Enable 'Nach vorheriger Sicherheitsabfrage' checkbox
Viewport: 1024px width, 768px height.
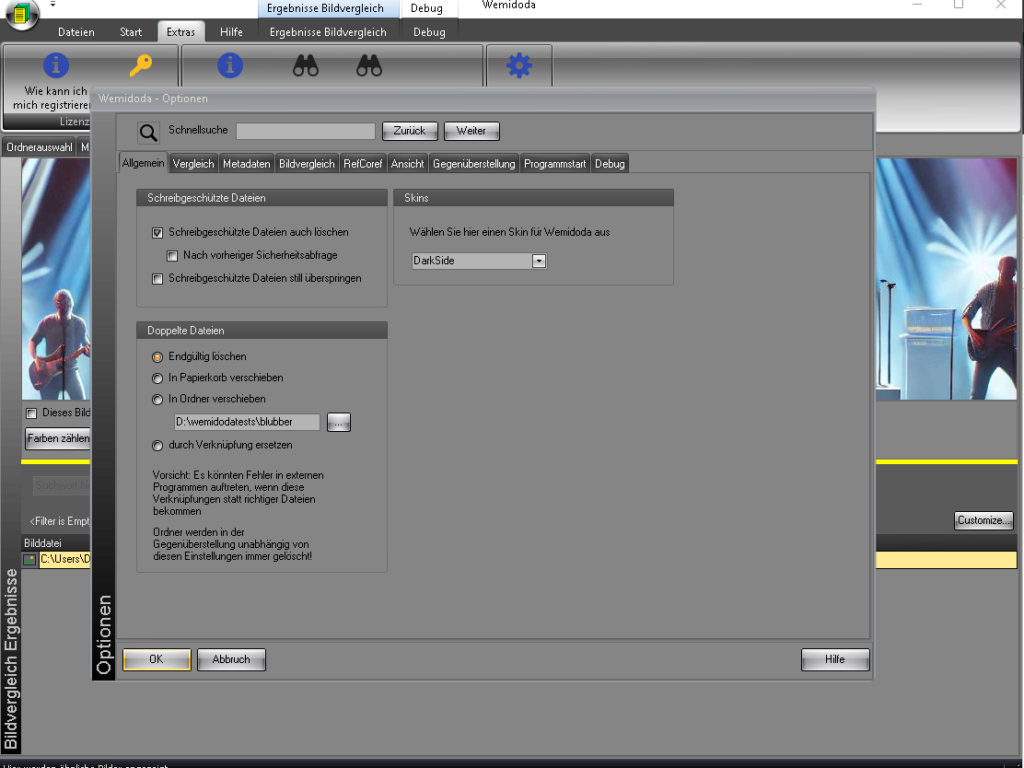[172, 255]
